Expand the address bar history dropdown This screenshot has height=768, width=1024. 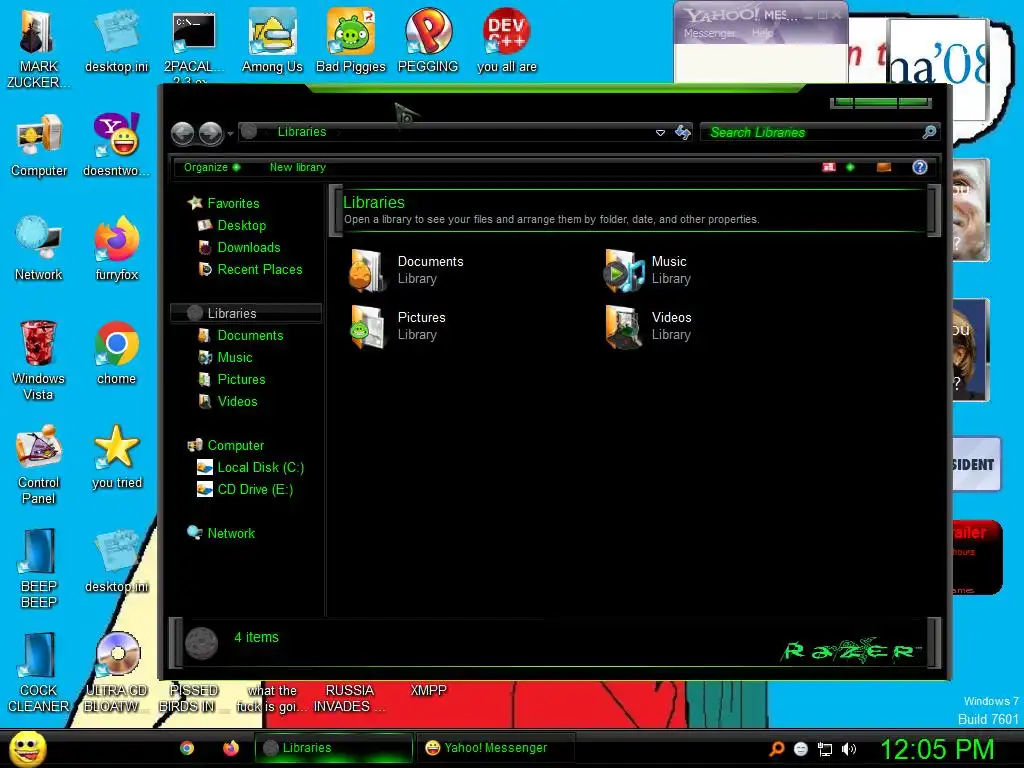pyautogui.click(x=660, y=133)
